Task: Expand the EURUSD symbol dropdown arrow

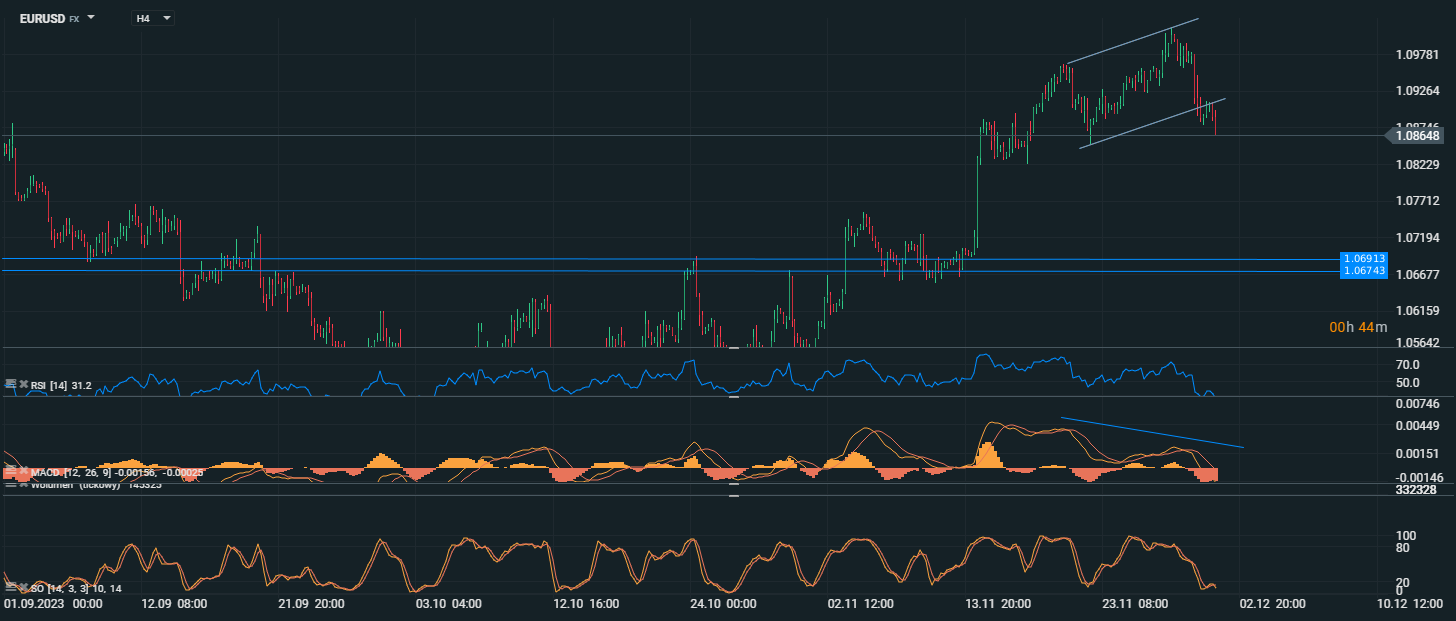Action: [91, 18]
